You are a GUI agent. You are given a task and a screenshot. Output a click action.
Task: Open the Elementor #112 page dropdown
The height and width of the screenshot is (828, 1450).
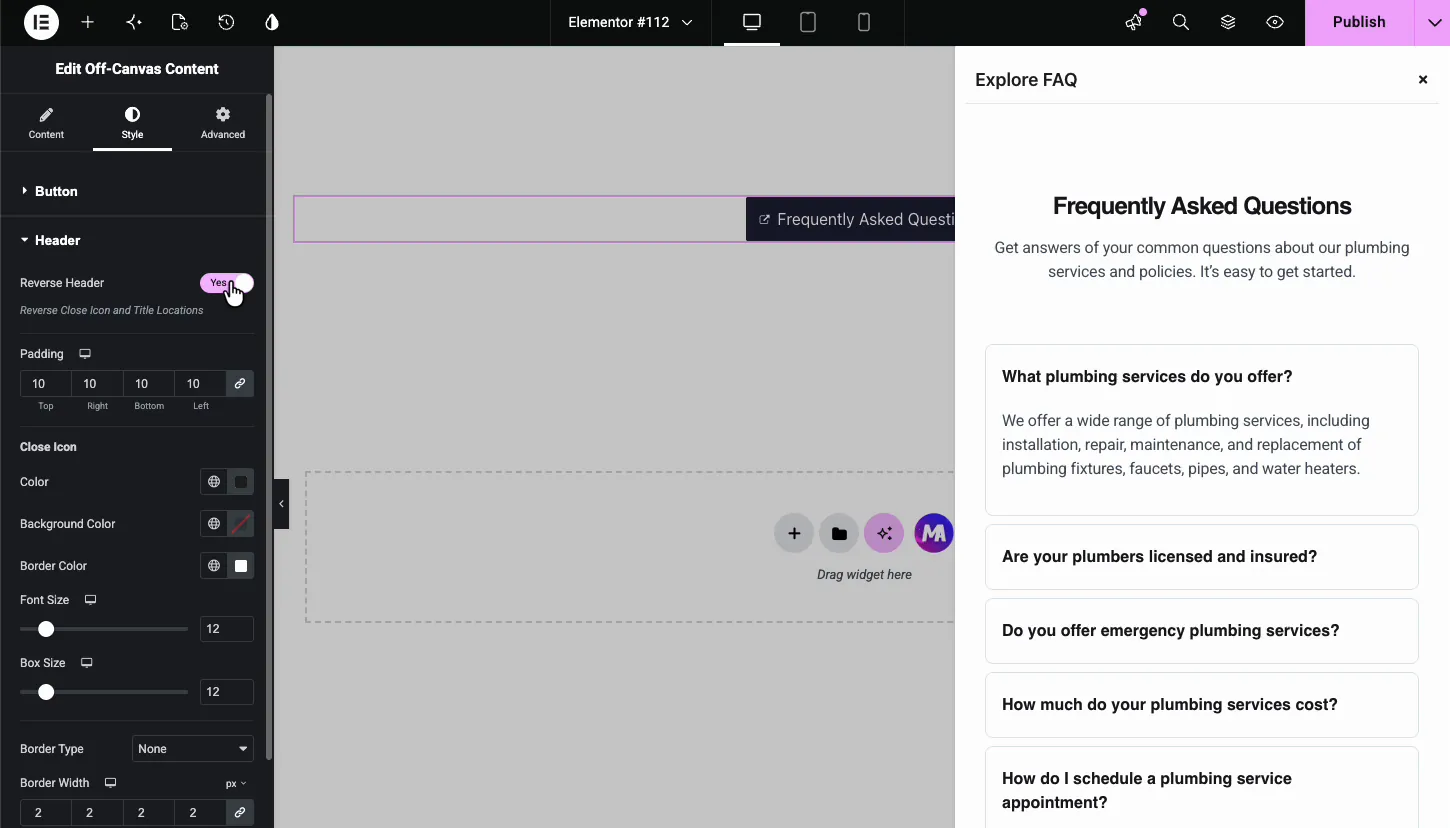(630, 22)
